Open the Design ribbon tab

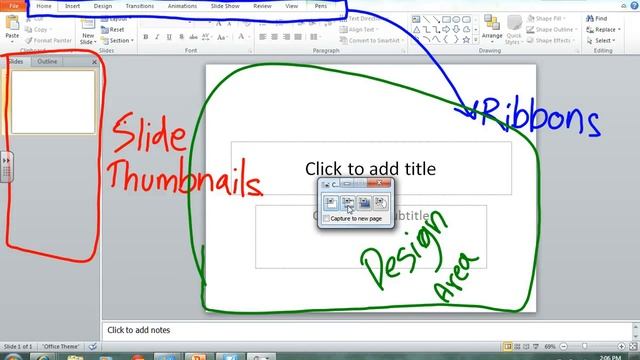(x=102, y=6)
